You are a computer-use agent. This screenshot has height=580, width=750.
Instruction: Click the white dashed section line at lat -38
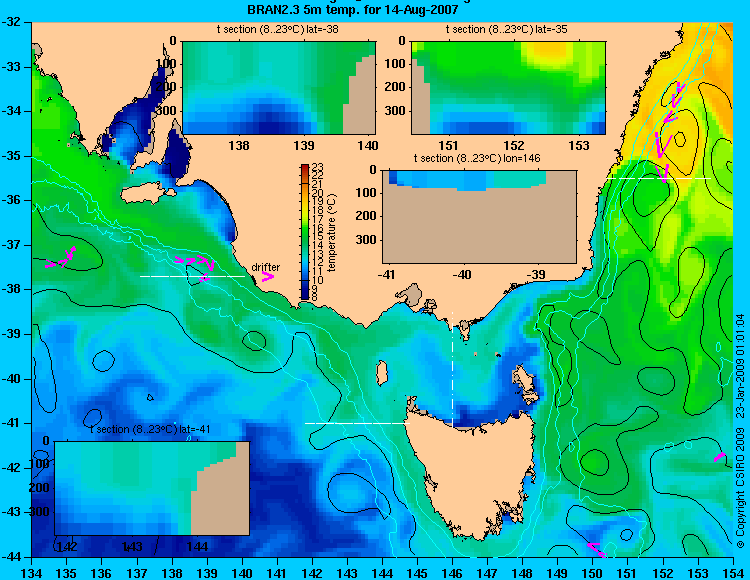tap(192, 276)
